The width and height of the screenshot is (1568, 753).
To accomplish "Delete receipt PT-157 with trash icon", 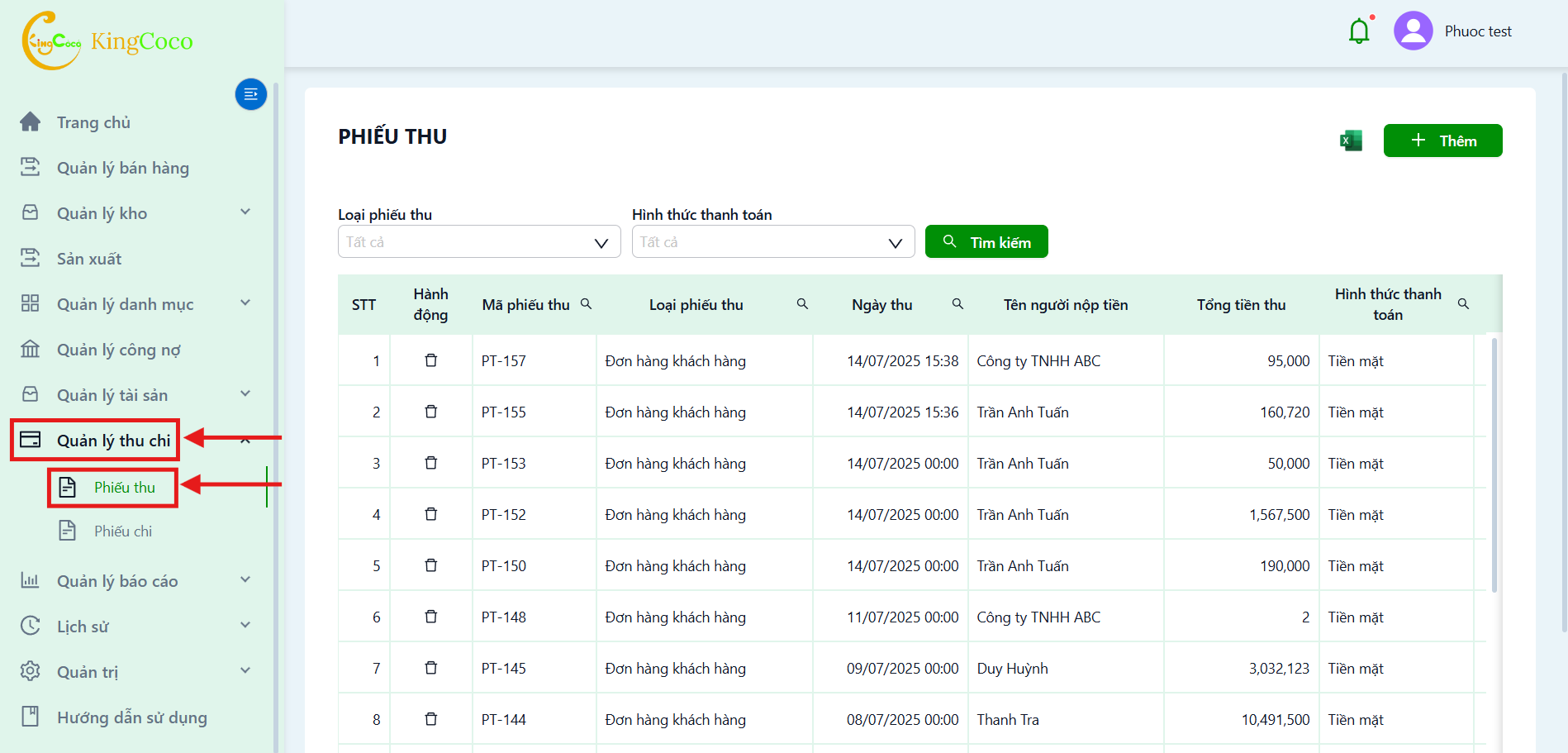I will point(431,360).
